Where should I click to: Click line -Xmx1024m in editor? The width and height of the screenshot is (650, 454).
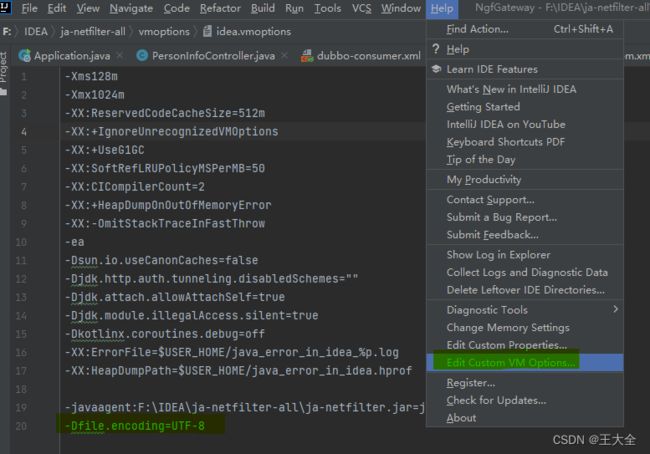pos(95,95)
